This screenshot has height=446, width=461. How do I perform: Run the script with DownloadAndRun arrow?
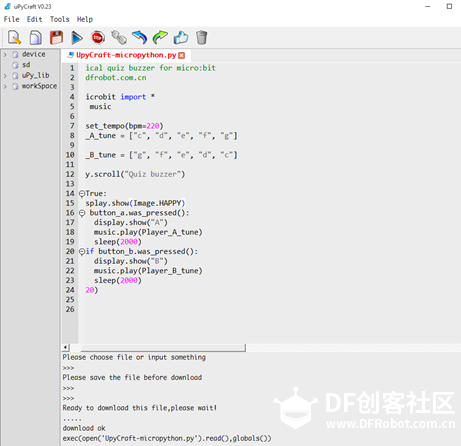(x=77, y=37)
